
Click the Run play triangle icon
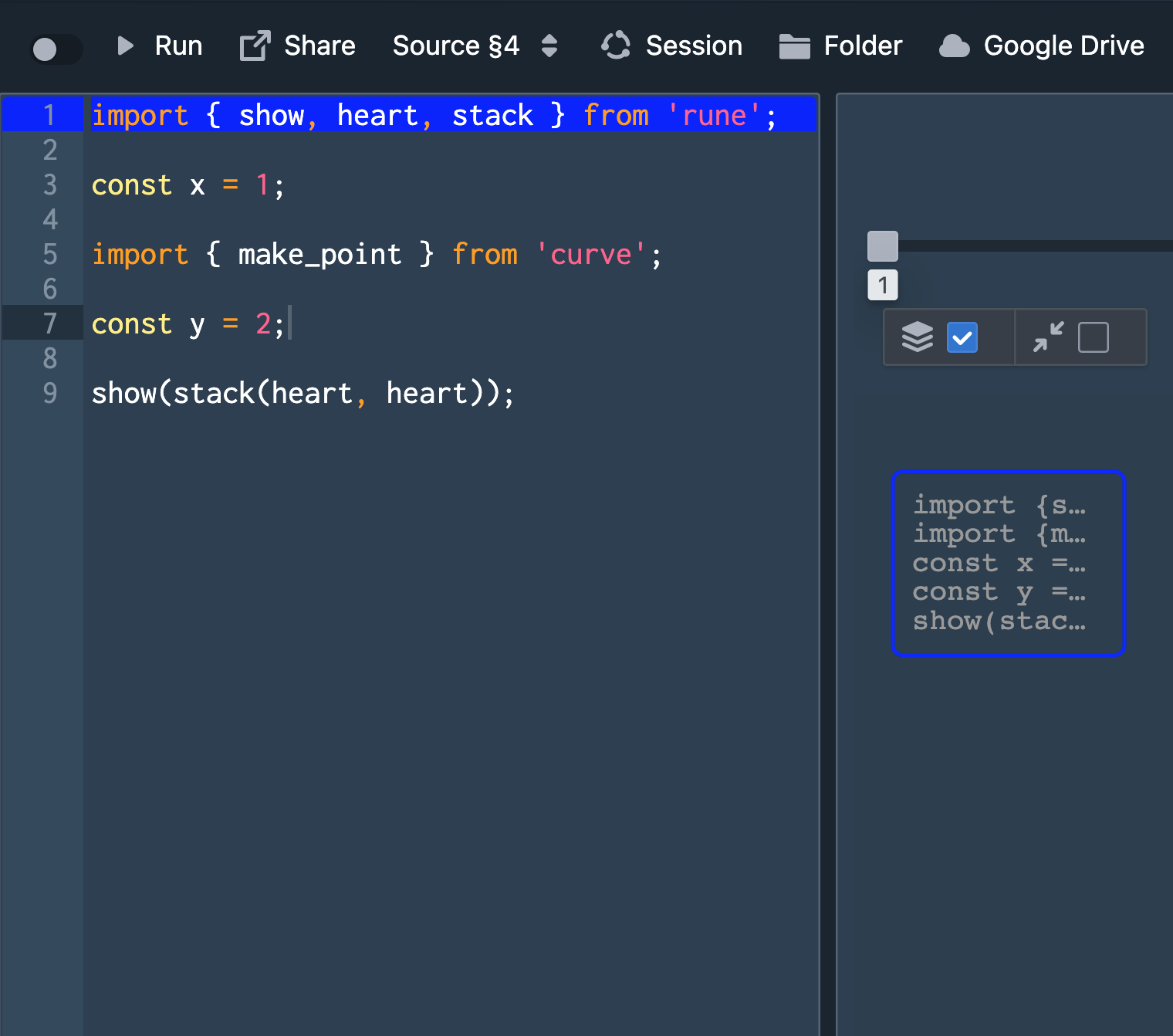pos(125,46)
